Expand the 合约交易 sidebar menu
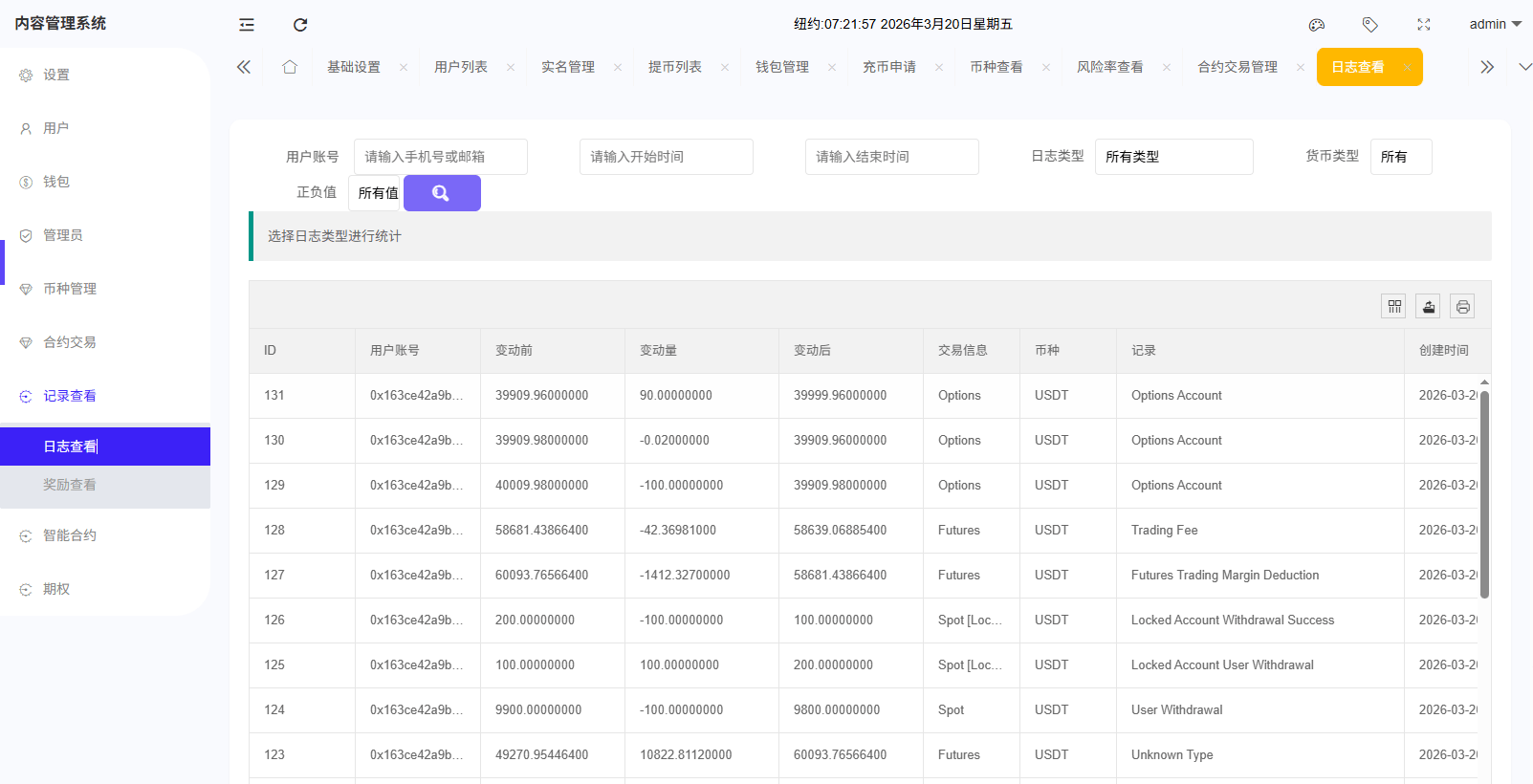The height and width of the screenshot is (784, 1533). pos(70,342)
